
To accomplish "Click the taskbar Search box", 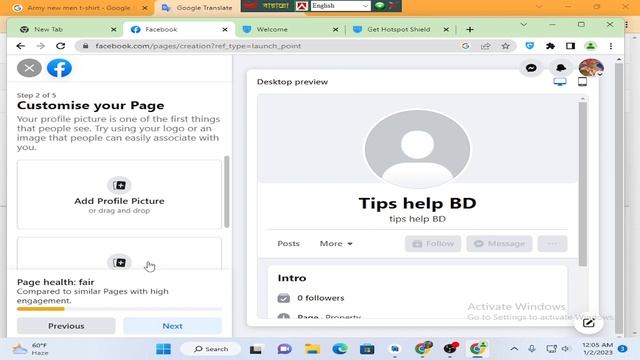I will click(x=211, y=349).
